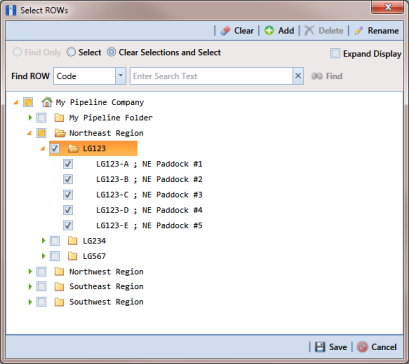Uncheck LG123-E NE Paddock #5 checkbox
This screenshot has width=409, height=364.
click(68, 225)
